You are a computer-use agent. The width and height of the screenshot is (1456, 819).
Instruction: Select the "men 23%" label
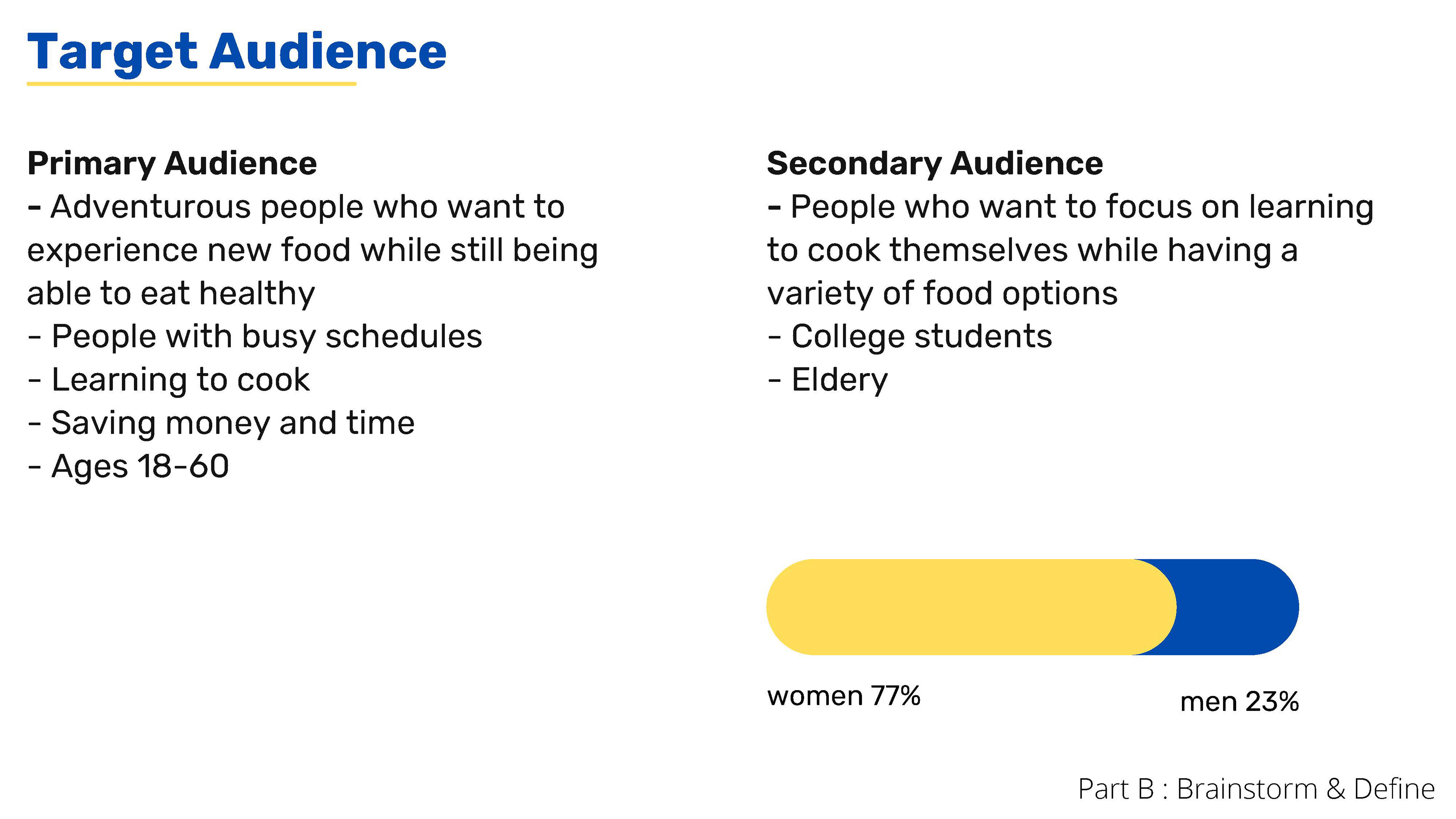1239,702
